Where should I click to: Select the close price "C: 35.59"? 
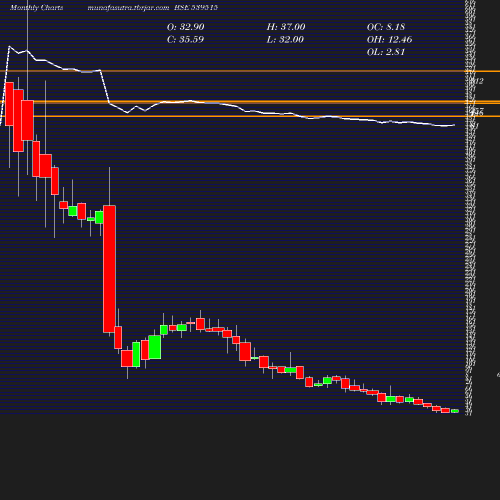(185, 40)
